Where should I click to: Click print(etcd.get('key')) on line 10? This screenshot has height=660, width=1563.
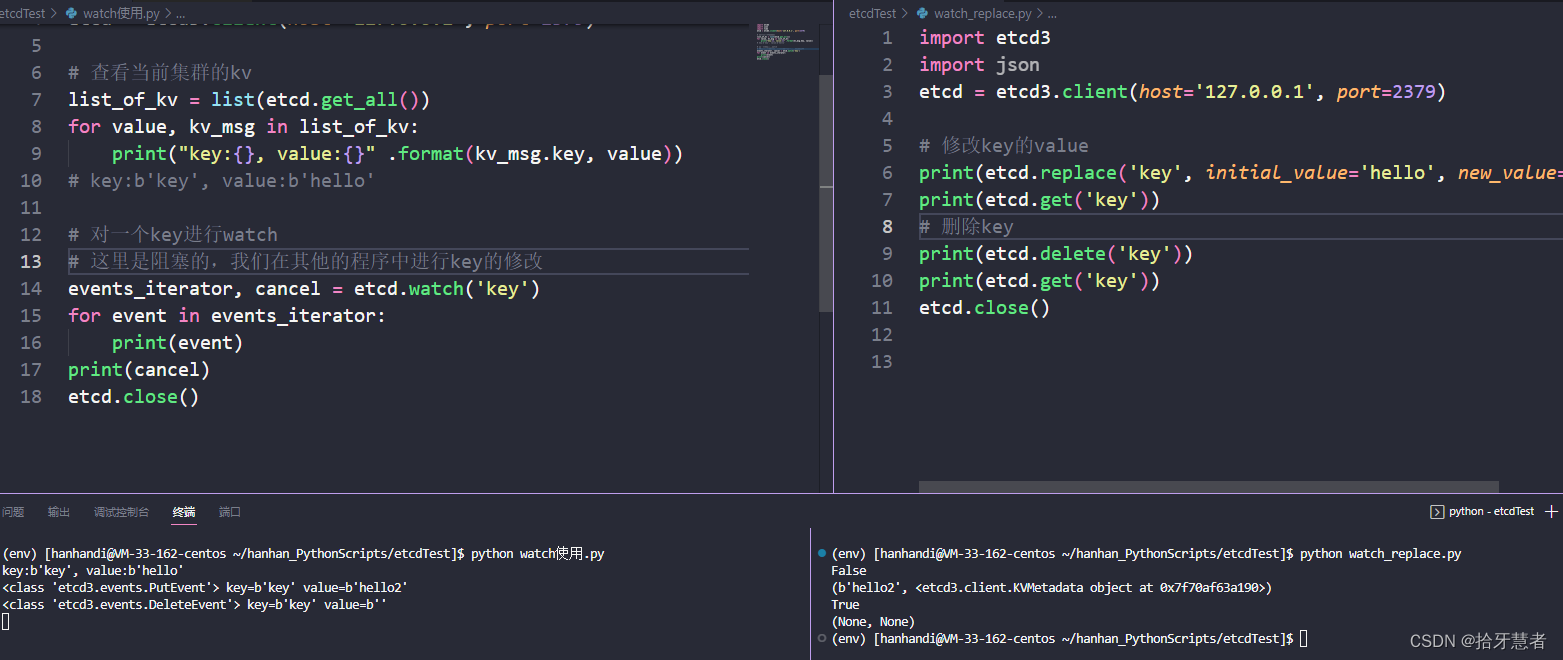1039,281
